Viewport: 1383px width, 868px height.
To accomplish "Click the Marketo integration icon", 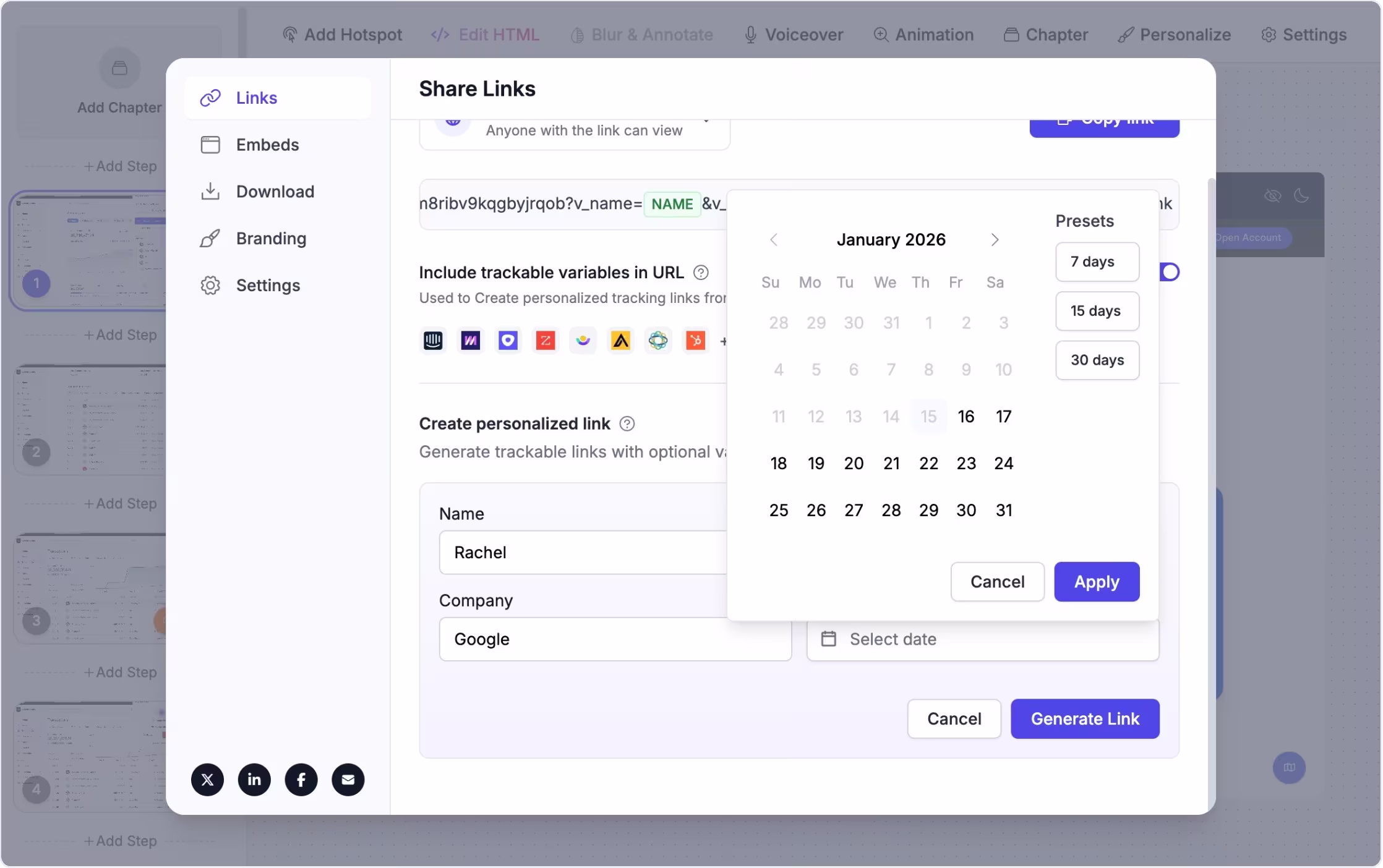I will (x=470, y=340).
